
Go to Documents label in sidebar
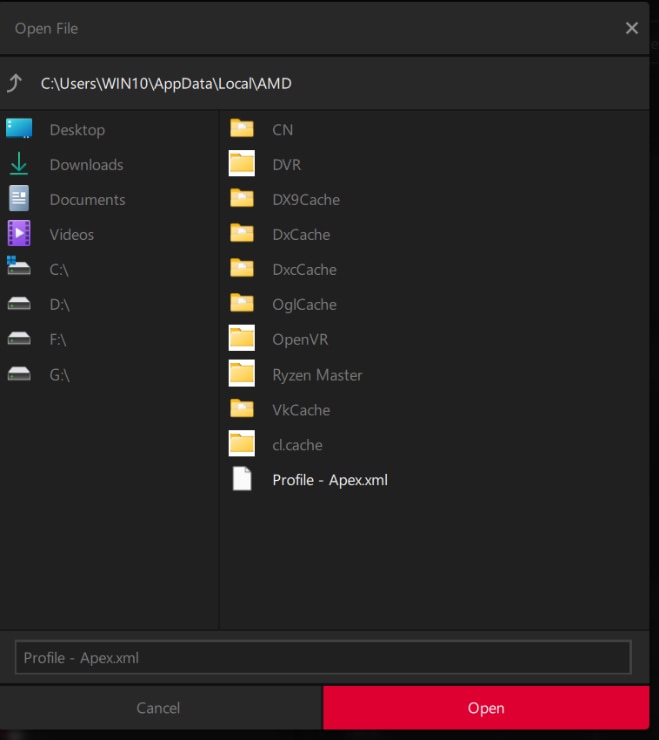[88, 200]
